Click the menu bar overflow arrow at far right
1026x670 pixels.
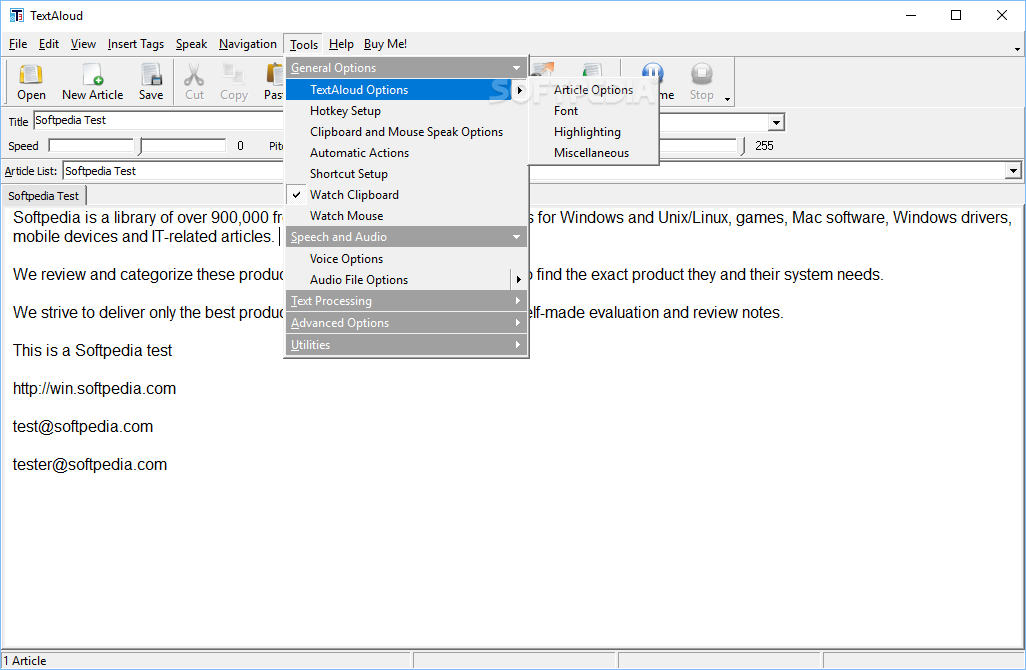pyautogui.click(x=1017, y=50)
